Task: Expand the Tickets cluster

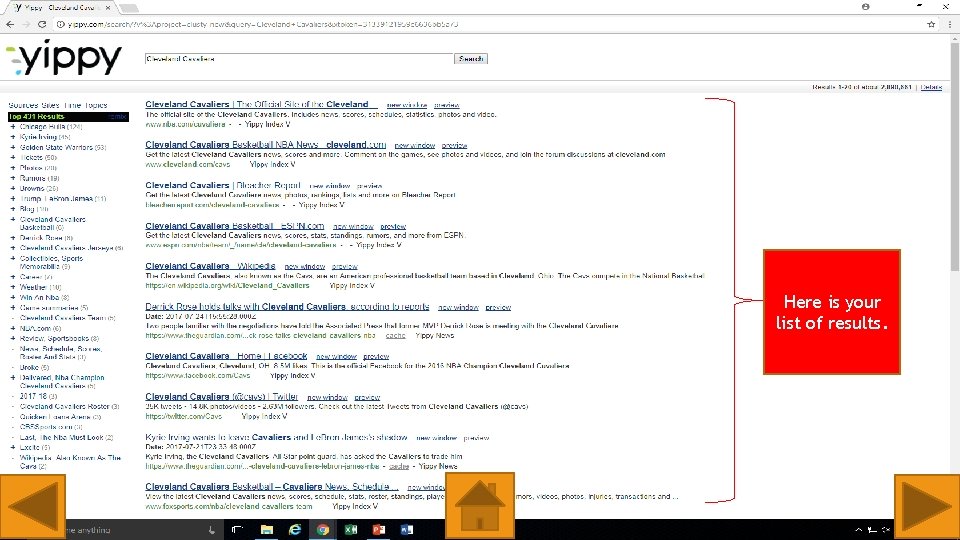Action: 13,157
